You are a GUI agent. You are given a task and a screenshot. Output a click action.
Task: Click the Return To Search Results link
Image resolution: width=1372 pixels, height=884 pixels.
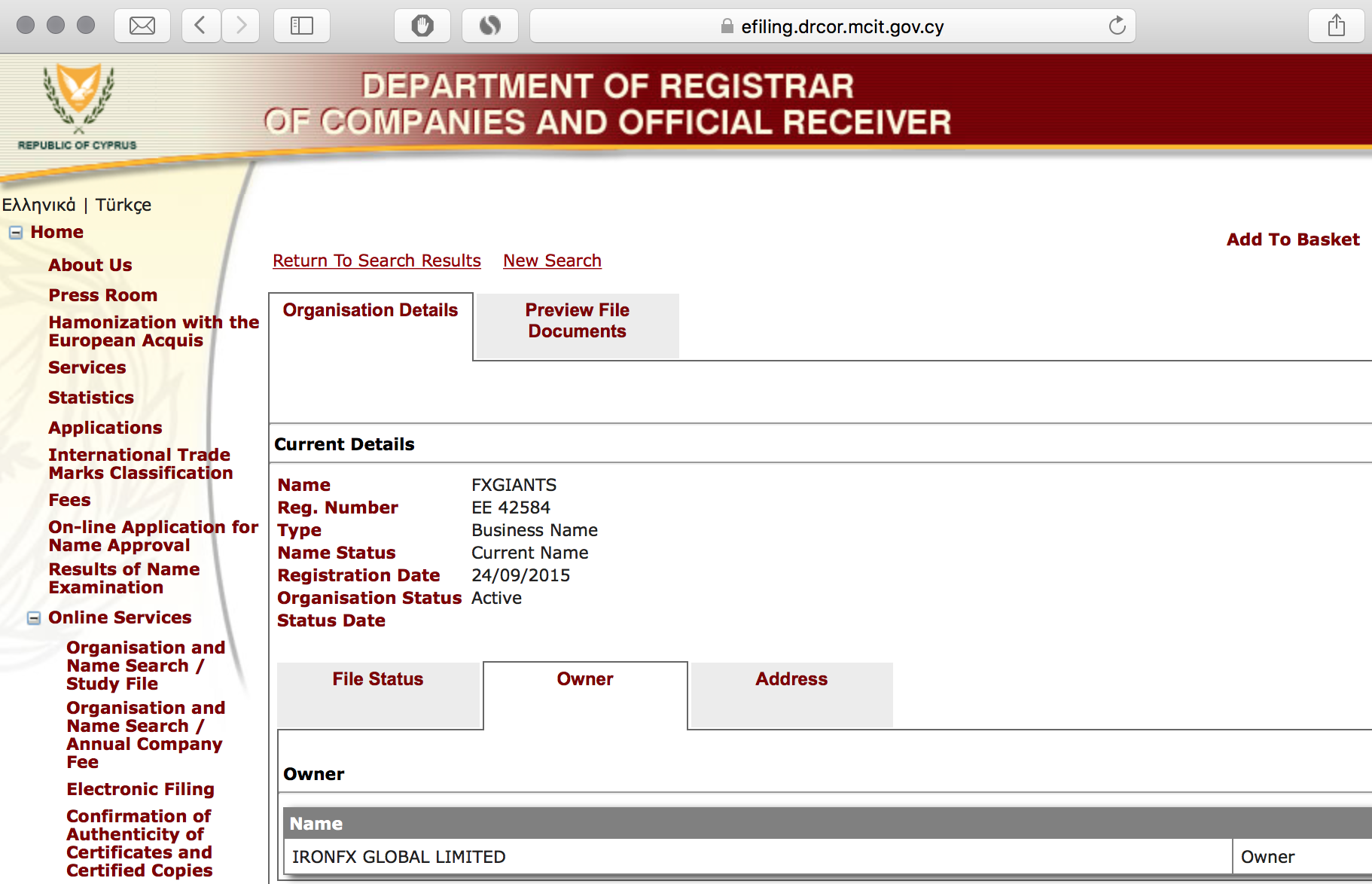coord(377,261)
